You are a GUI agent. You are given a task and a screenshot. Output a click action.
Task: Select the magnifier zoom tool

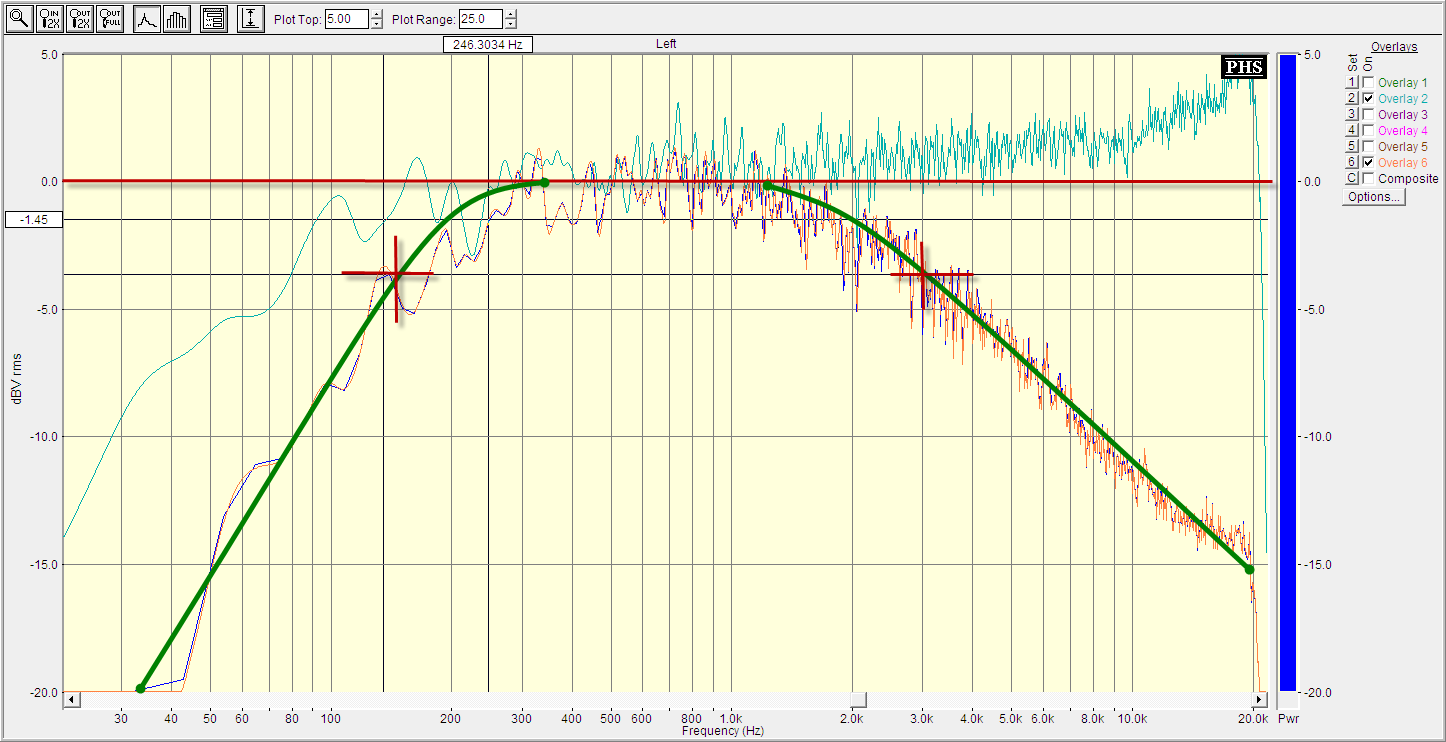tap(19, 19)
